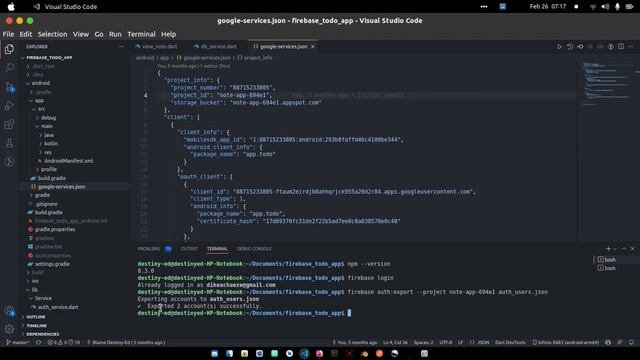Open the Terminal menu
This screenshot has width=640, height=360.
[x=141, y=34]
